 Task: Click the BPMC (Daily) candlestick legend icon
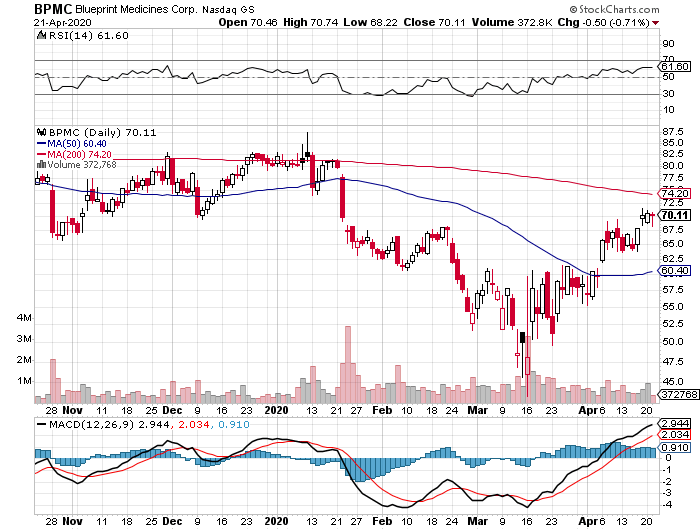click(x=39, y=131)
